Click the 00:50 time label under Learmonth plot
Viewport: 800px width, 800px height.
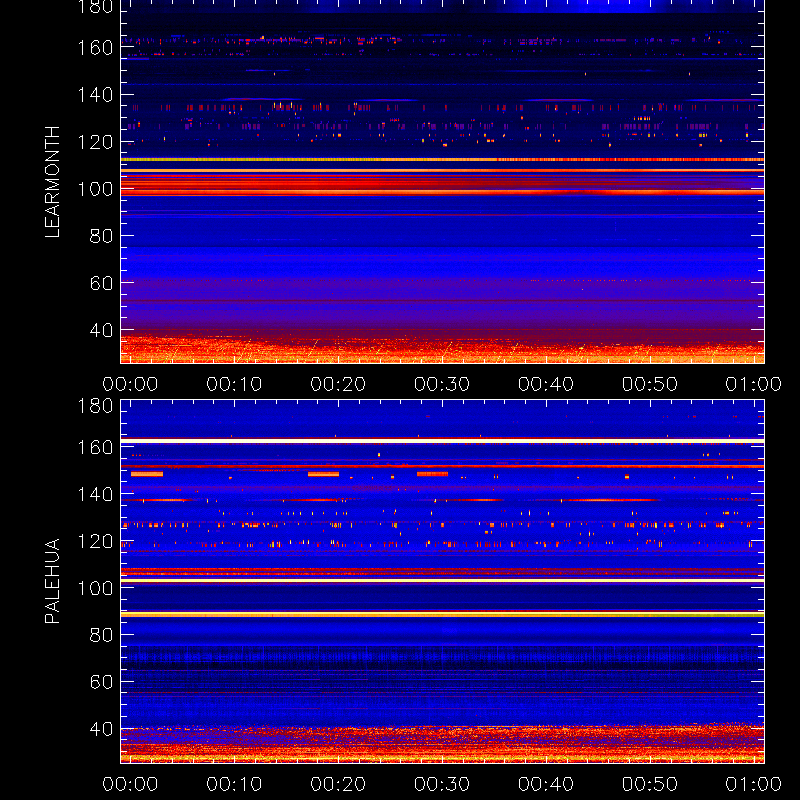pyautogui.click(x=649, y=384)
